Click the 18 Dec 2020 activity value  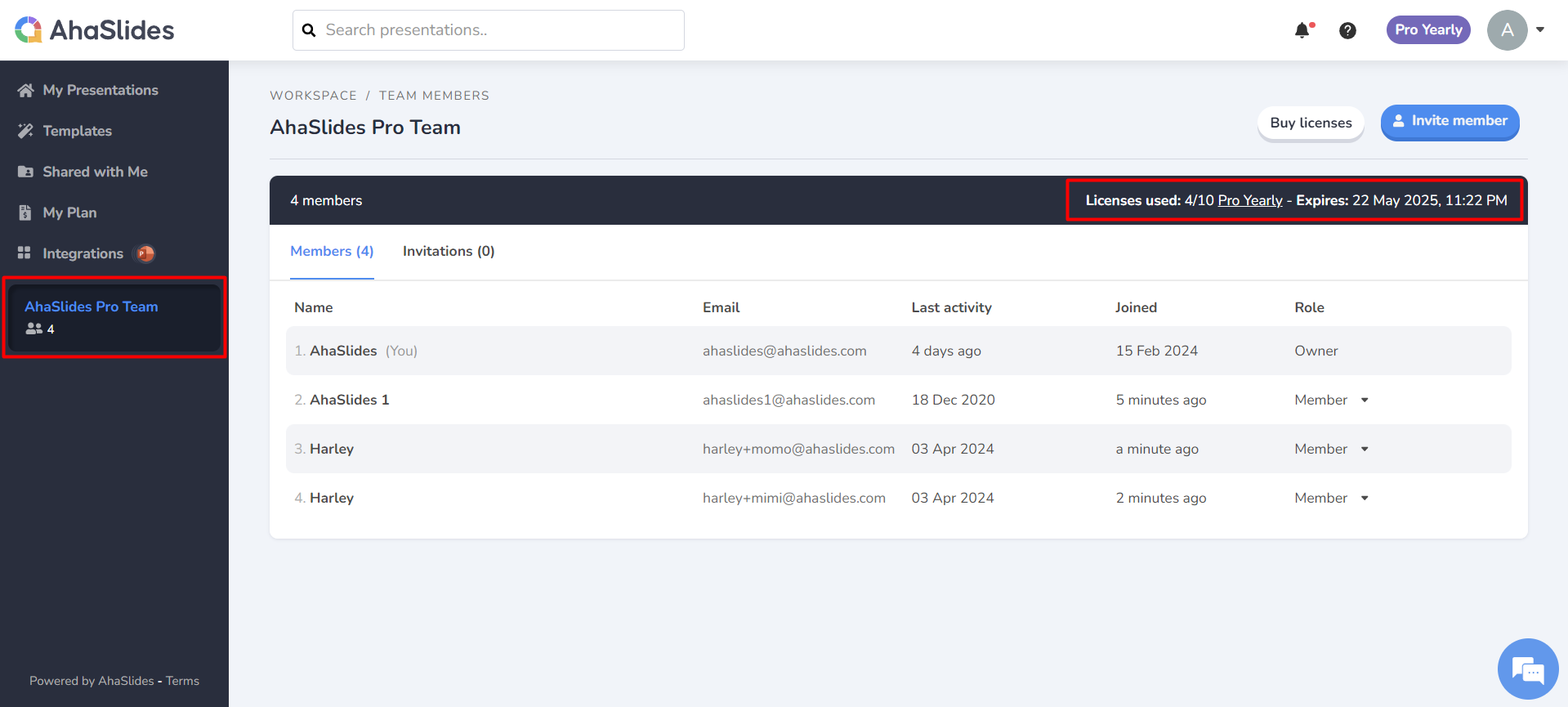tap(954, 400)
